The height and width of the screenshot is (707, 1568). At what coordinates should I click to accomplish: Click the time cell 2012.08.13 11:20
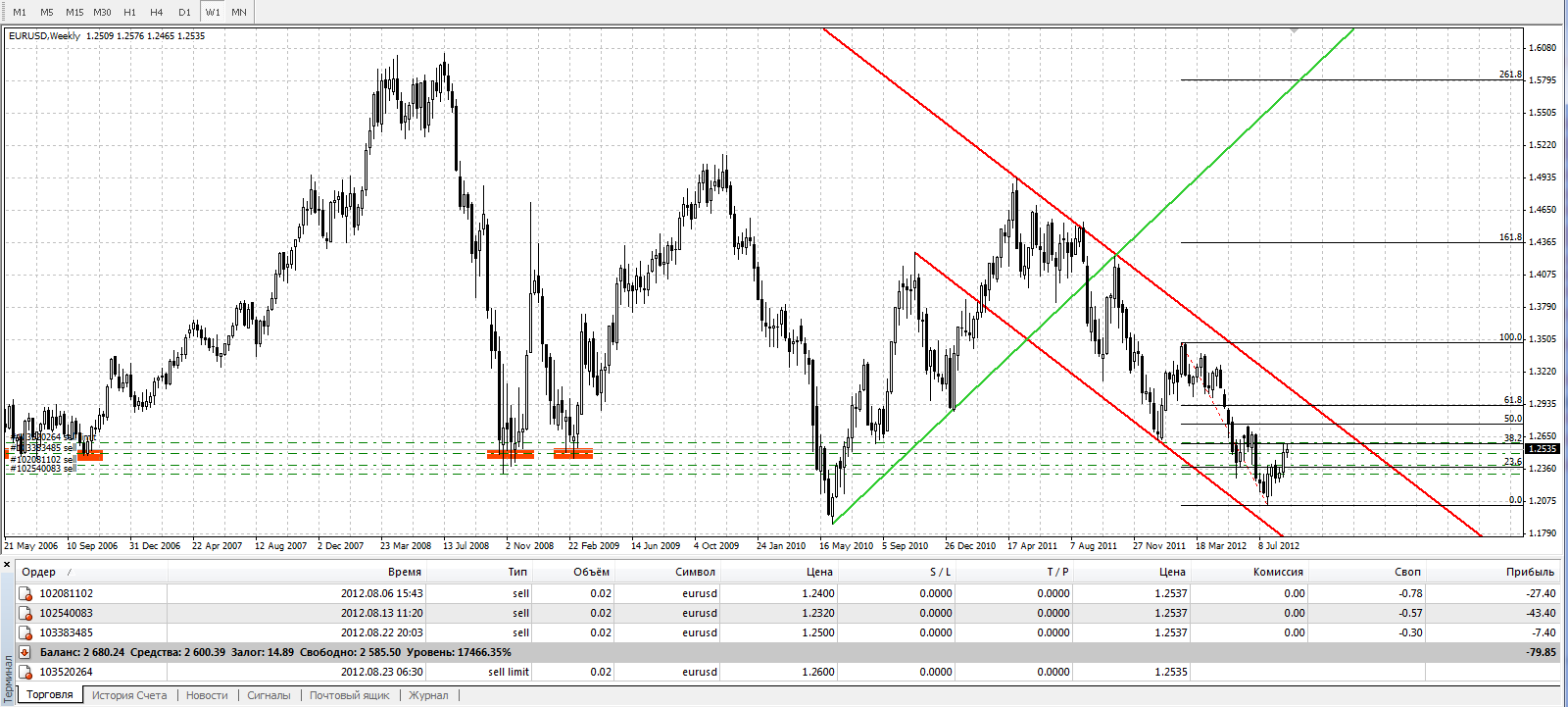(x=382, y=613)
